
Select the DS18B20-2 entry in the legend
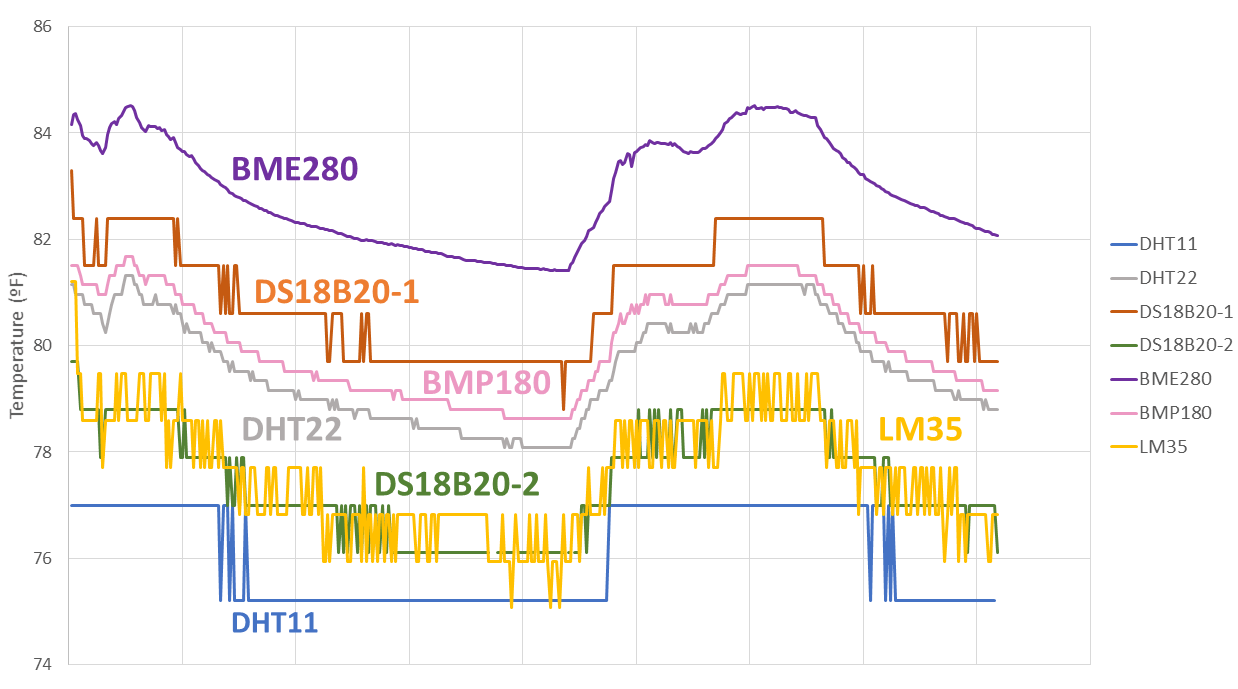[1185, 345]
